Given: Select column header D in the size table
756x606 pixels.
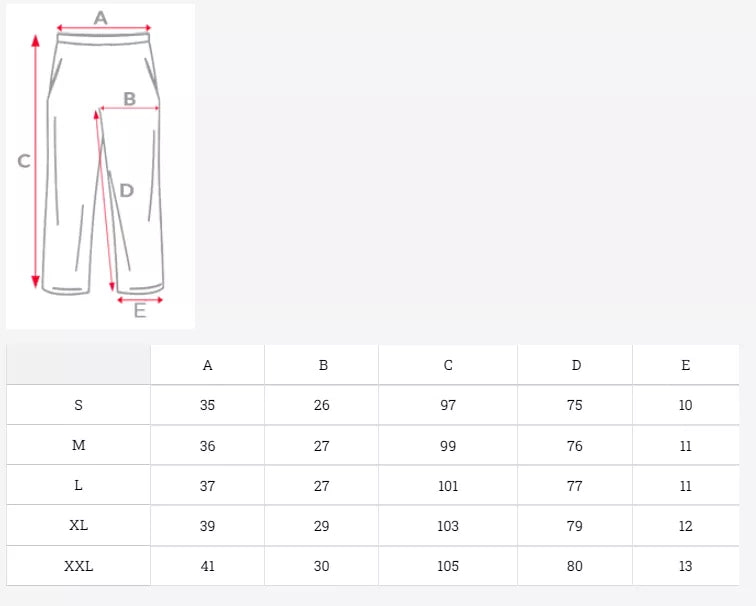Looking at the screenshot, I should (575, 365).
